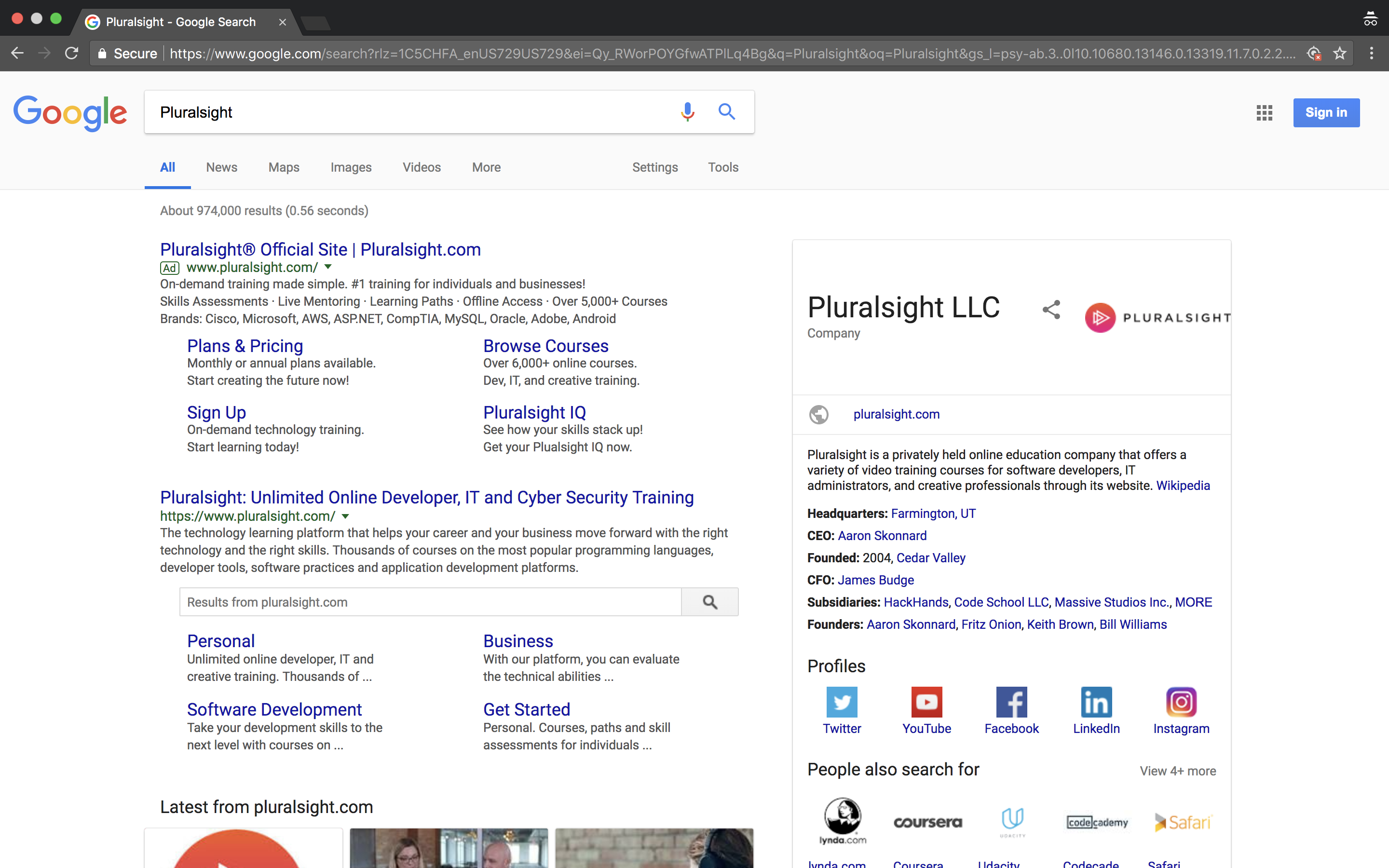Open the Plans & Pricing link
Screen dimensions: 1389x868
pos(245,346)
